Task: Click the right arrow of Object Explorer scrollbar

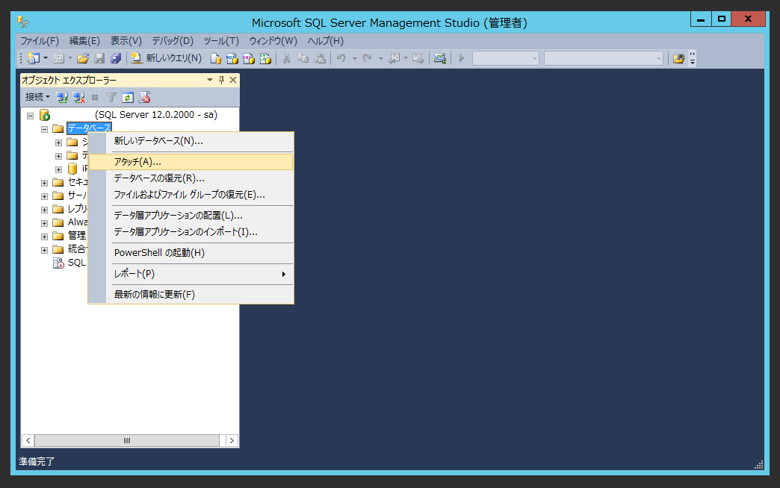Action: (231, 441)
